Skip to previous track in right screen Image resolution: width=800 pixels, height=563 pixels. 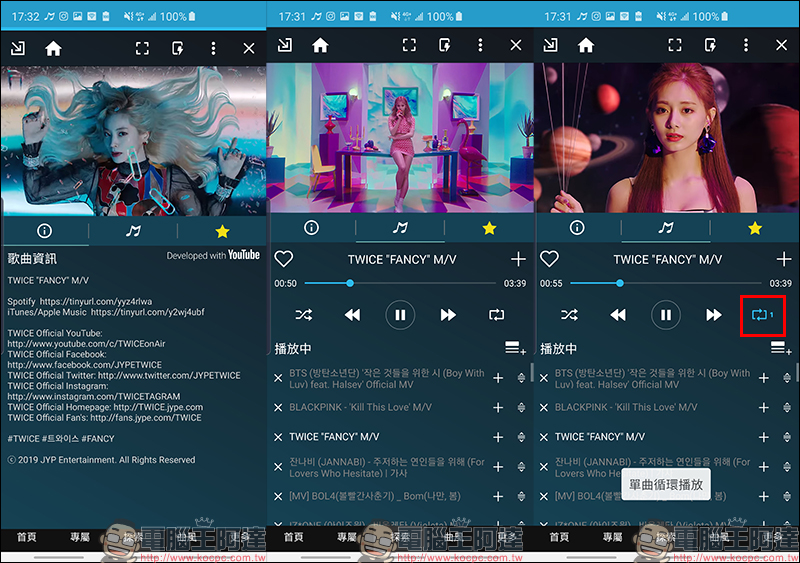tap(618, 315)
